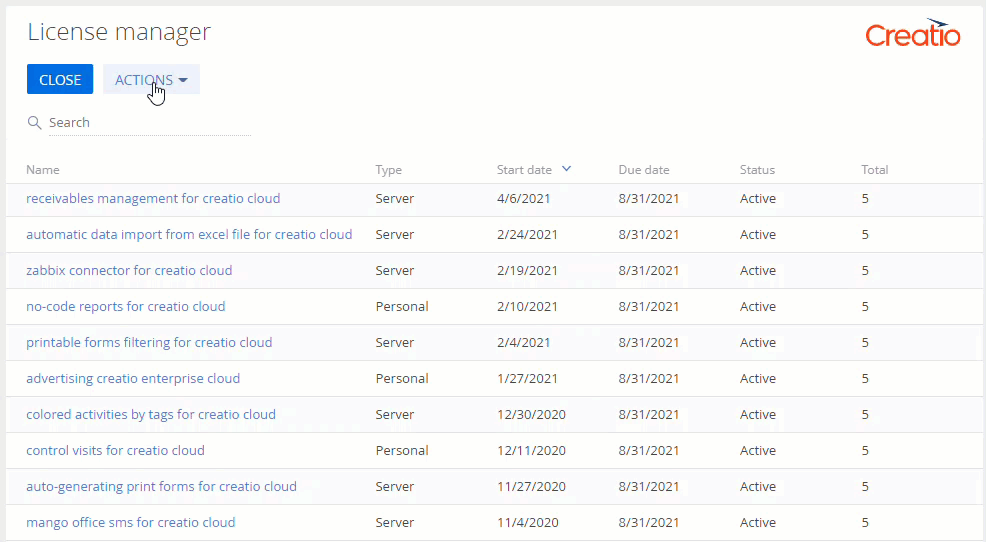
Task: Open printable forms filtering license link
Action: click(x=149, y=343)
